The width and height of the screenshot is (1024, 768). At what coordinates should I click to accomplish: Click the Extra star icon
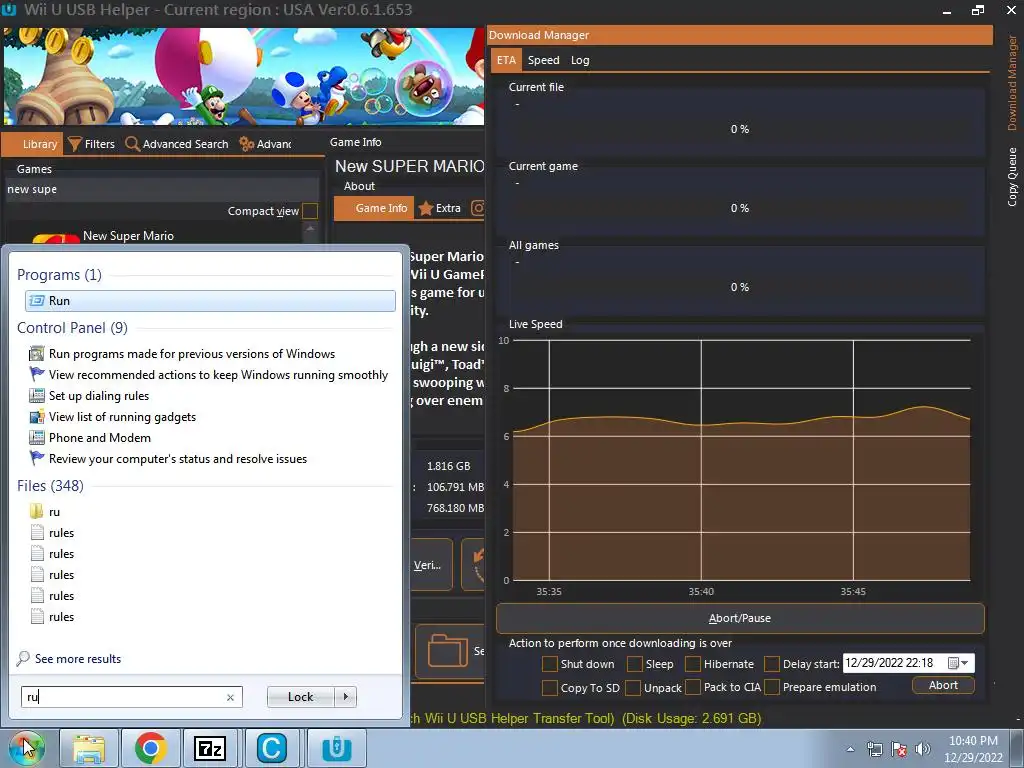click(426, 208)
